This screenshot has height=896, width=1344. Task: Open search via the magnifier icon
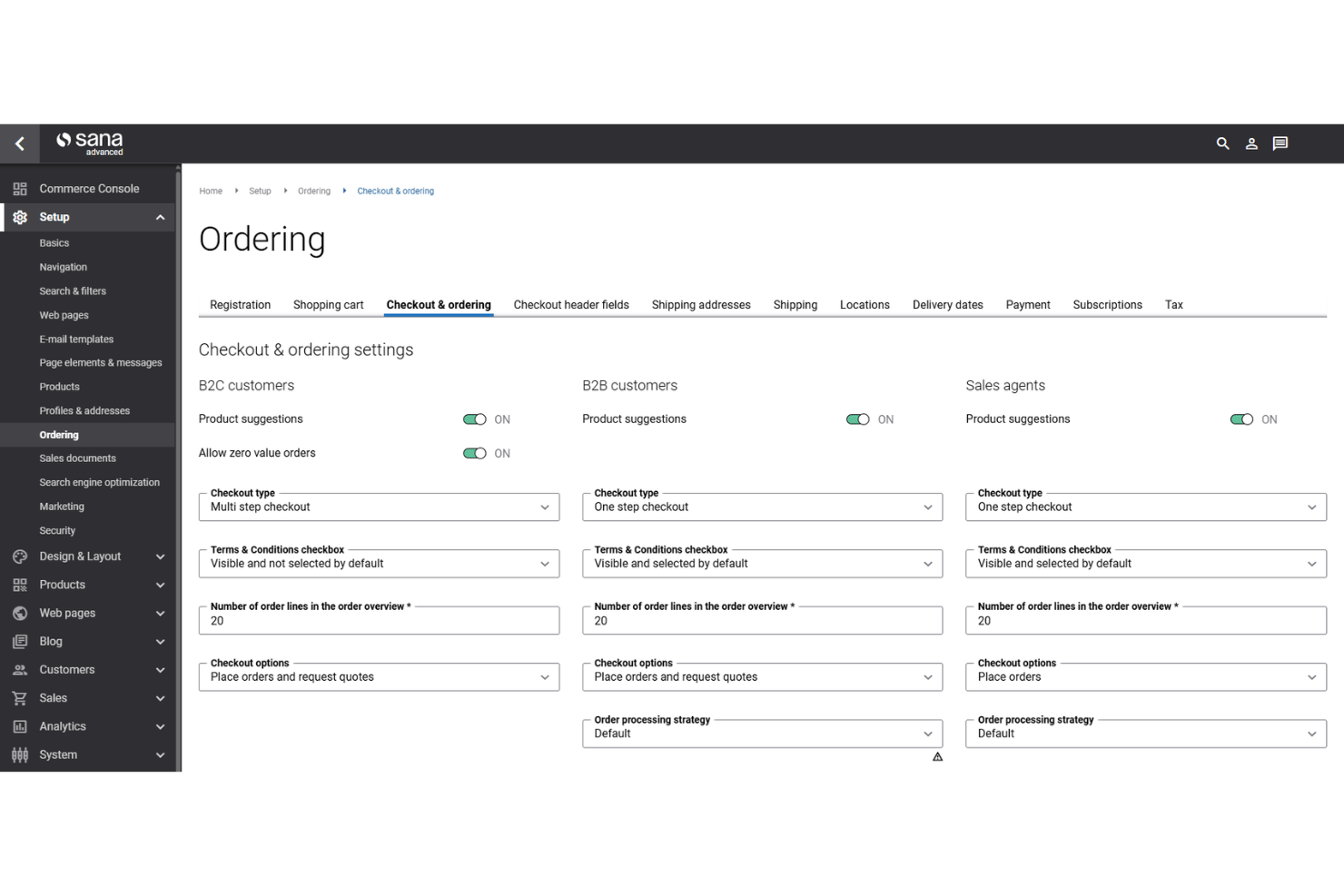pyautogui.click(x=1222, y=143)
